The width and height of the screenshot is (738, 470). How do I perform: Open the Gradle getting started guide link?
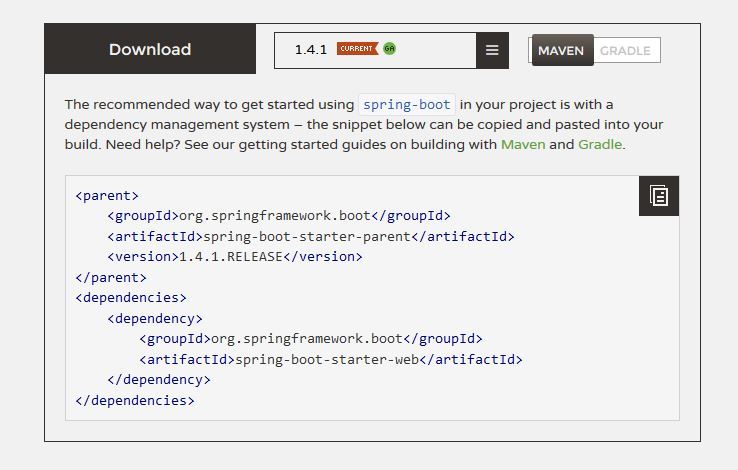coord(599,144)
